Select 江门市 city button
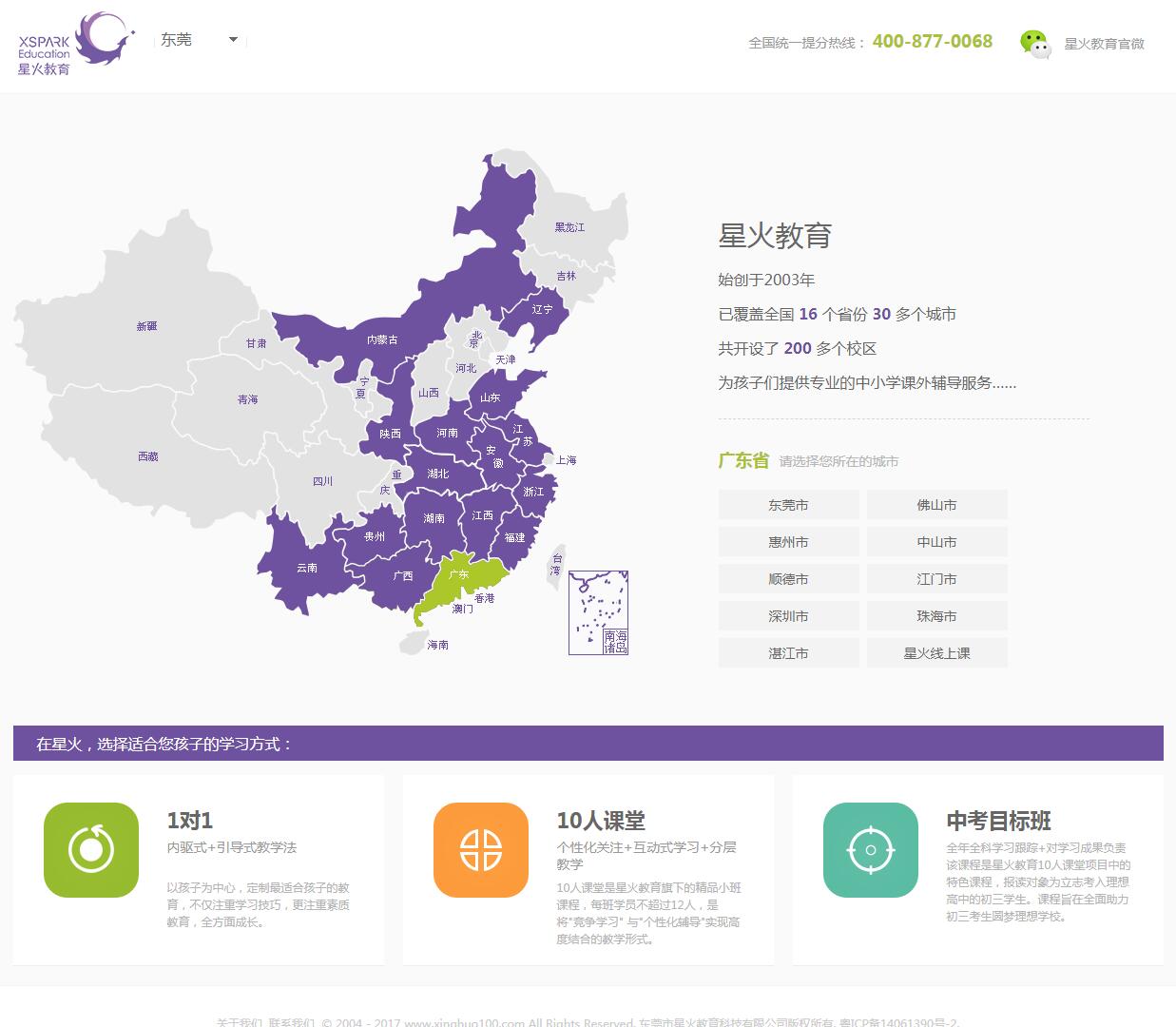The height and width of the screenshot is (1027, 1176). pyautogui.click(x=936, y=579)
